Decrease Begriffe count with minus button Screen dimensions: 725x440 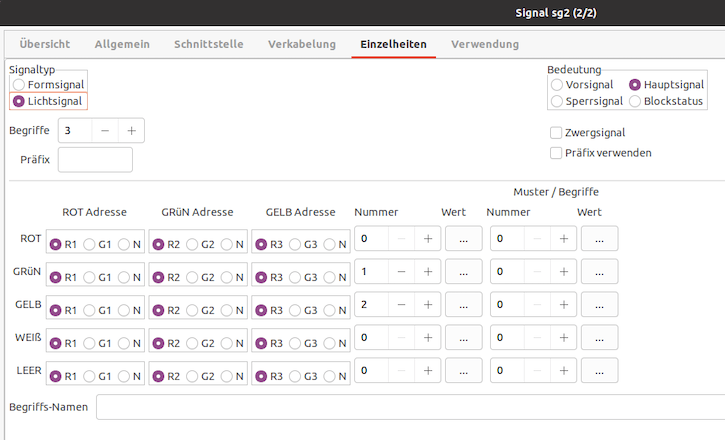point(105,130)
